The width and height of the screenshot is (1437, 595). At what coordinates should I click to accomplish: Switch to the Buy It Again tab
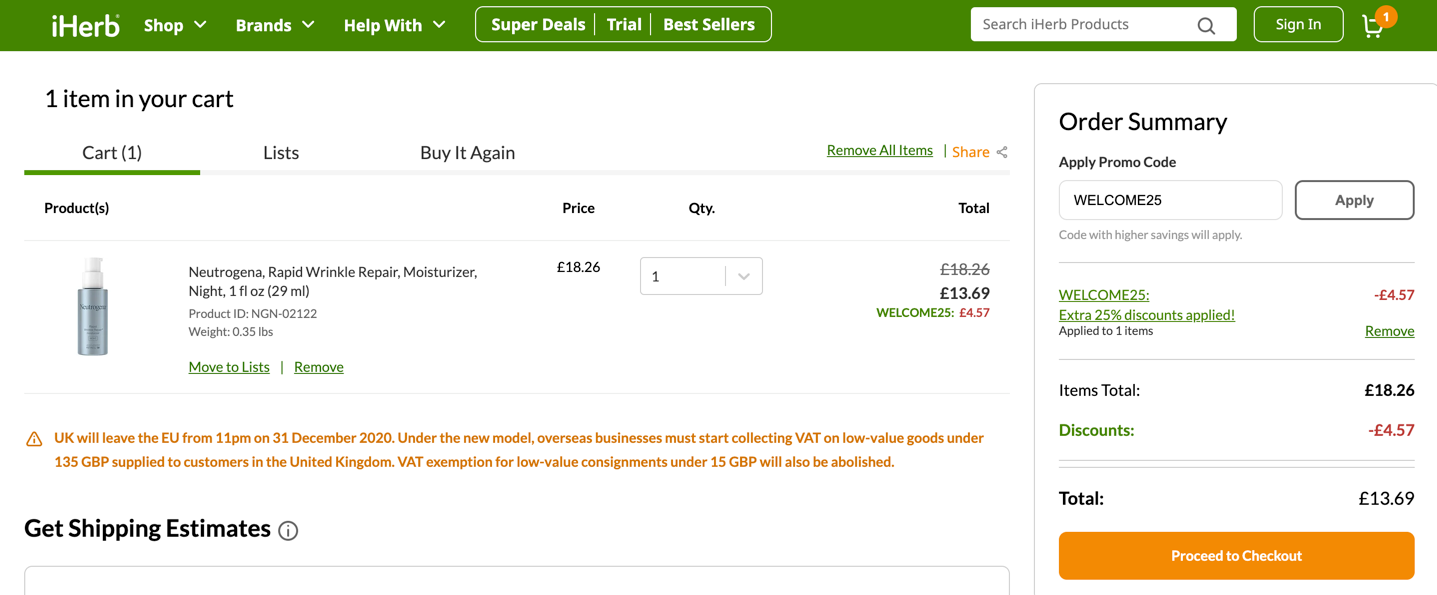467,152
